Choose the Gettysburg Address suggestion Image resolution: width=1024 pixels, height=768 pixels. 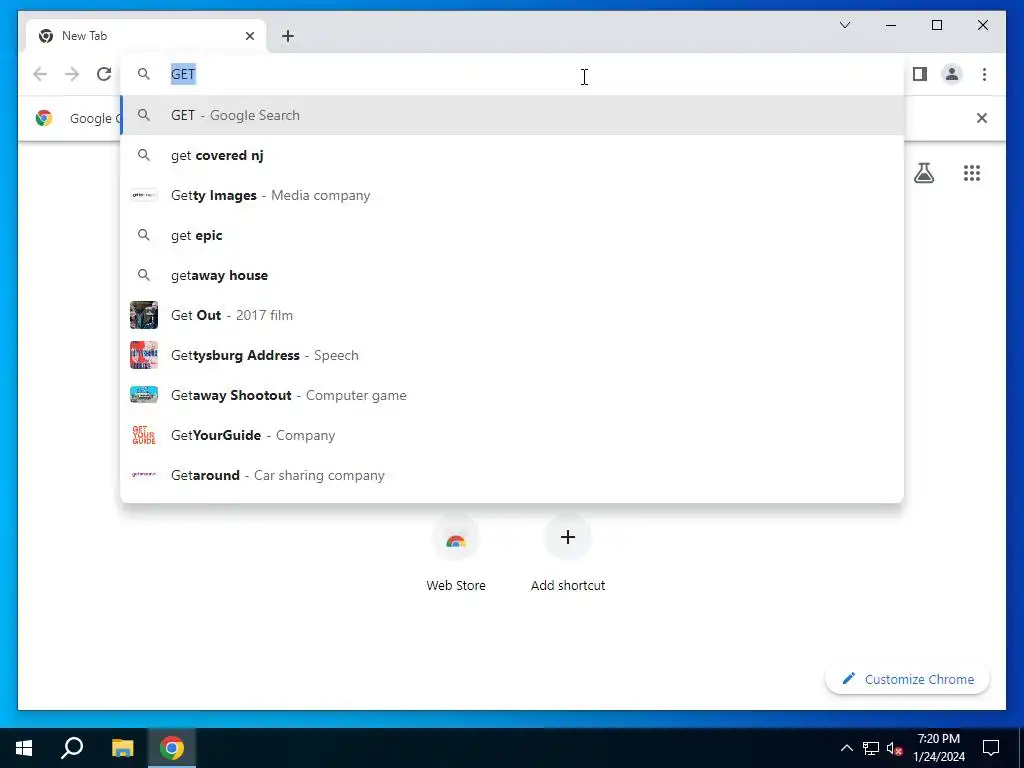(x=513, y=355)
